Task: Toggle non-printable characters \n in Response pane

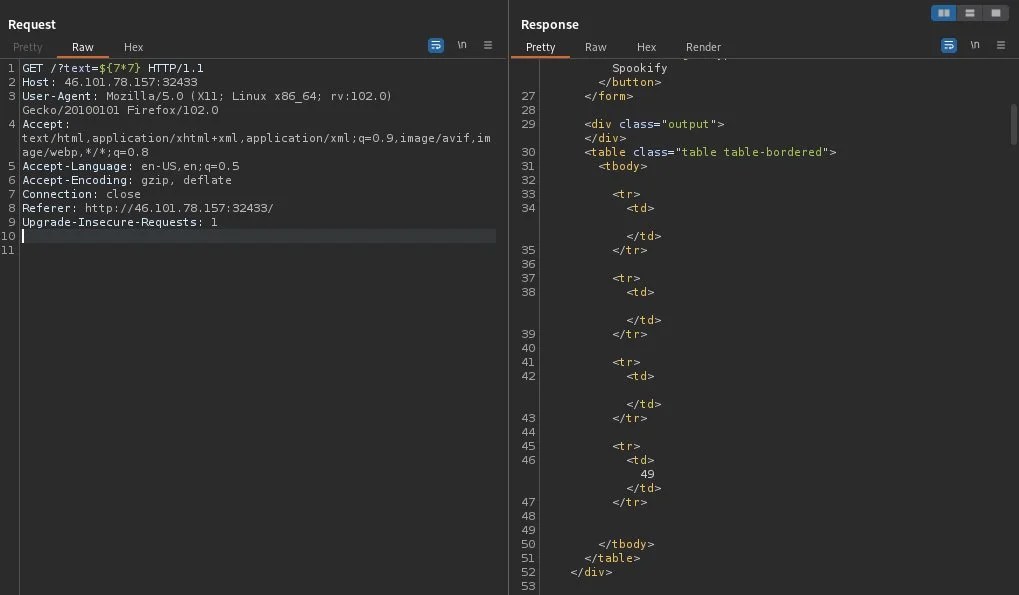Action: (x=975, y=45)
